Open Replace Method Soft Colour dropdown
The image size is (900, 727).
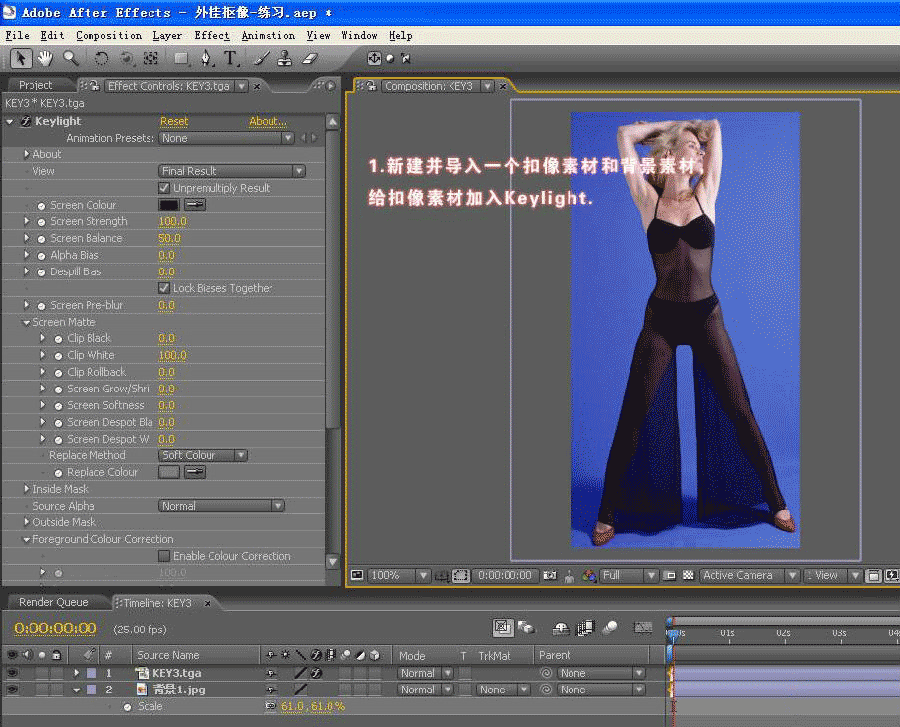click(203, 455)
